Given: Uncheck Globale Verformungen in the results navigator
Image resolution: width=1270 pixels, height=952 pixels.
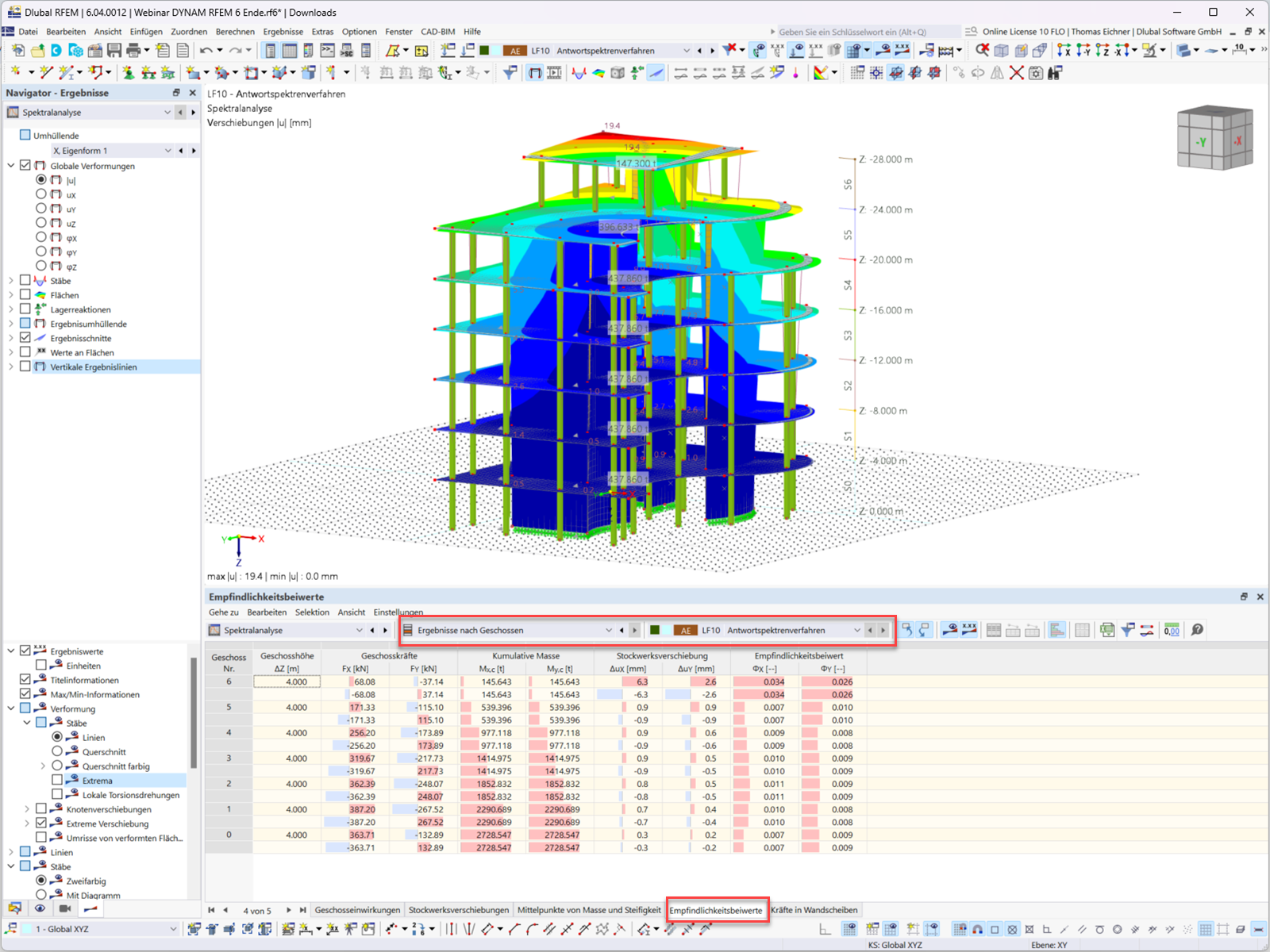Looking at the screenshot, I should pyautogui.click(x=26, y=166).
